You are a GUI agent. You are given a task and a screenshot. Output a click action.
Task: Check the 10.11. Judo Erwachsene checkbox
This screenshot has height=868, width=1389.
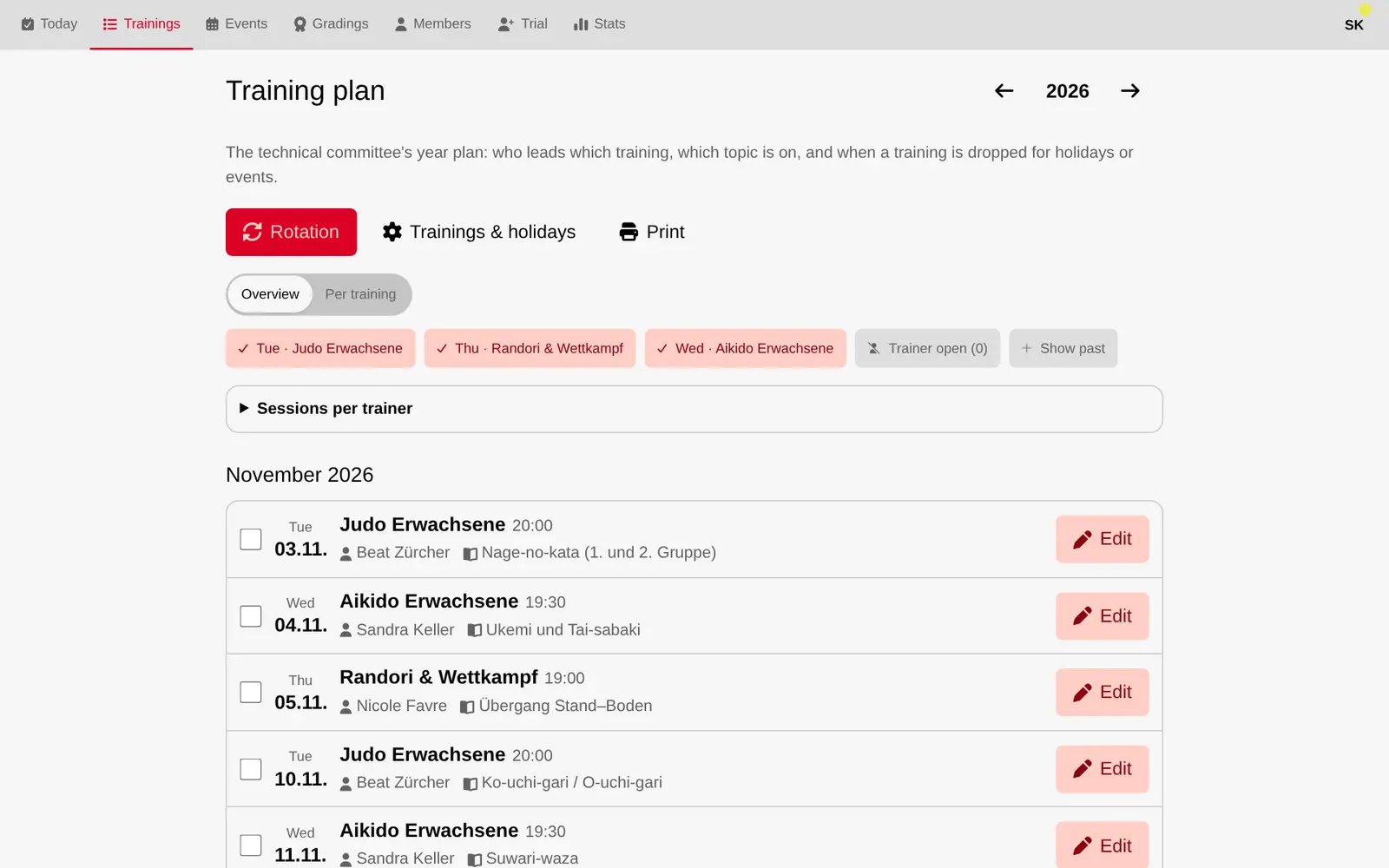tap(251, 769)
